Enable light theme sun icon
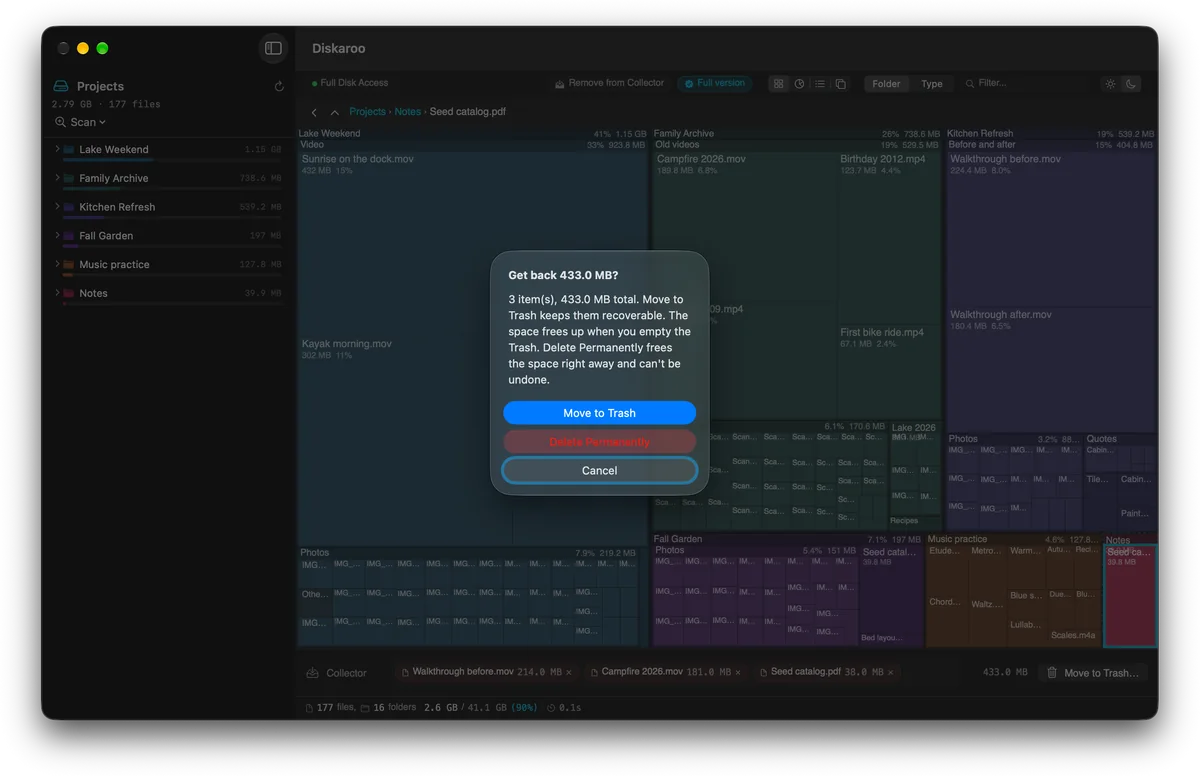Screen dimensions: 1200x776 [x=1110, y=84]
